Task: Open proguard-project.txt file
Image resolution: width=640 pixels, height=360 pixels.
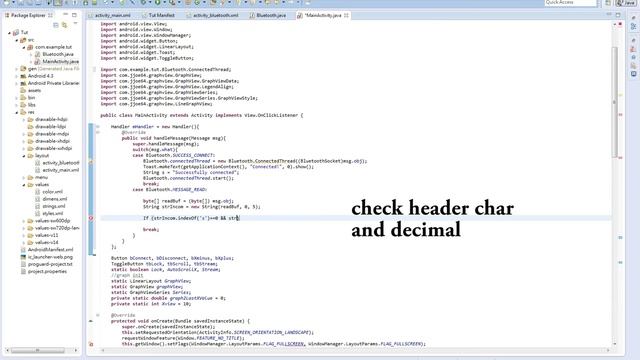Action: (x=46, y=264)
